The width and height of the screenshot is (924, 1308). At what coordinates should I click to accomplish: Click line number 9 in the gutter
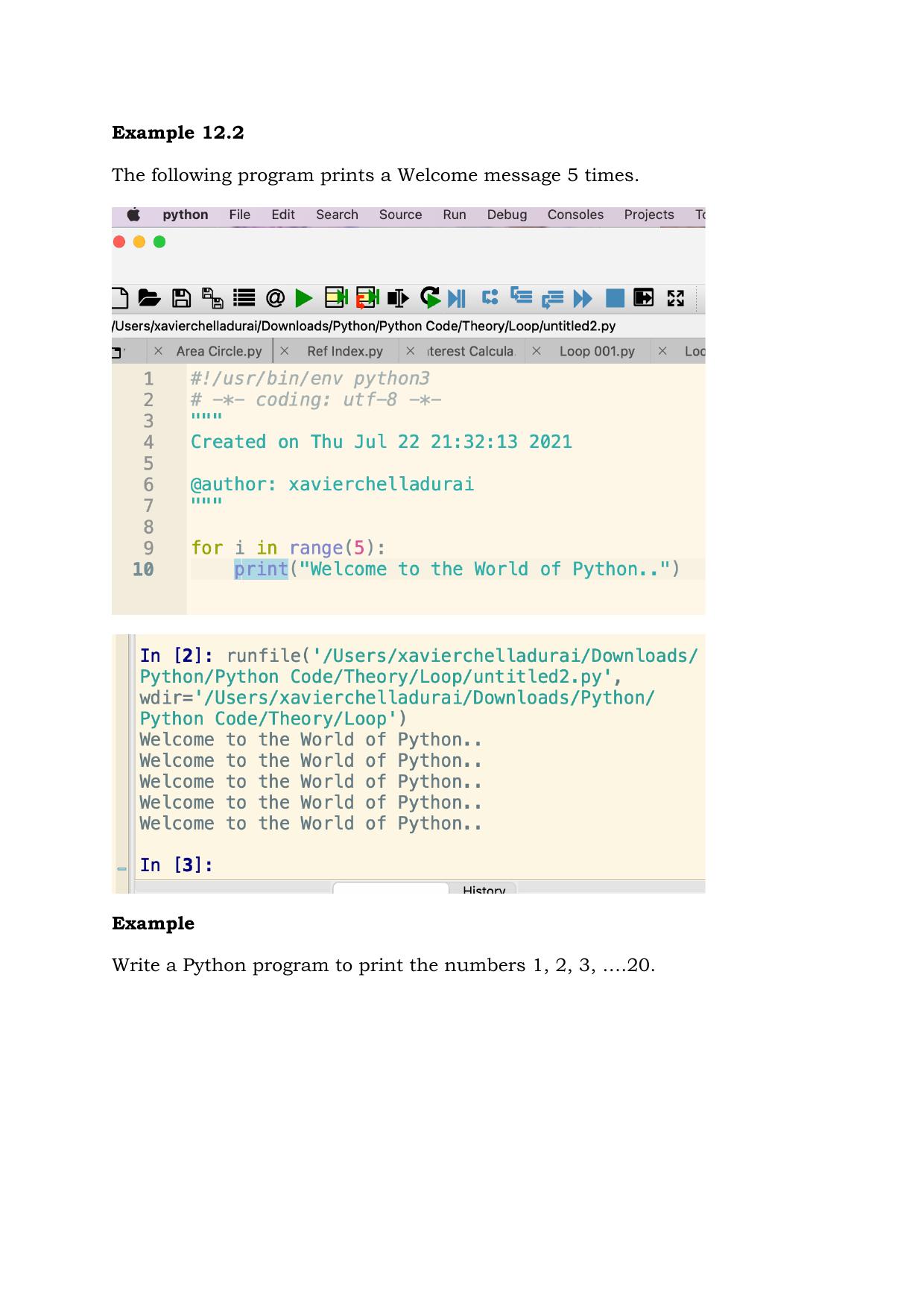(x=148, y=549)
